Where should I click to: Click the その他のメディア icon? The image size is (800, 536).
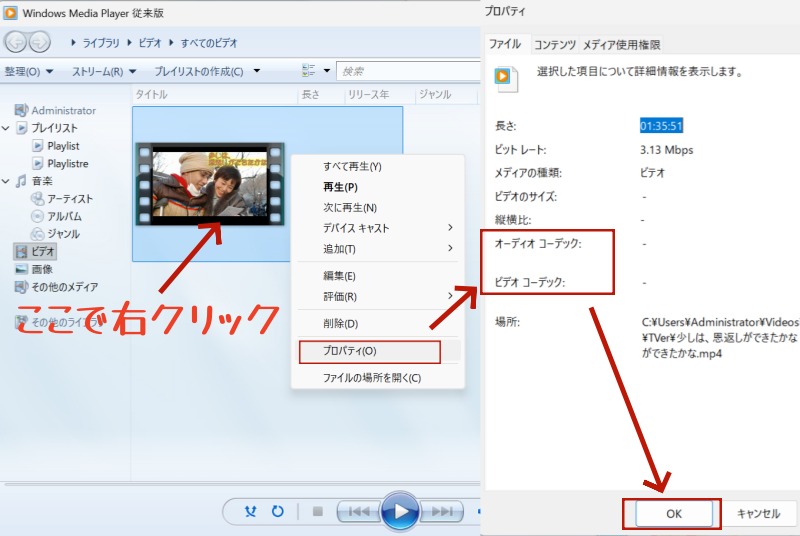[x=21, y=287]
